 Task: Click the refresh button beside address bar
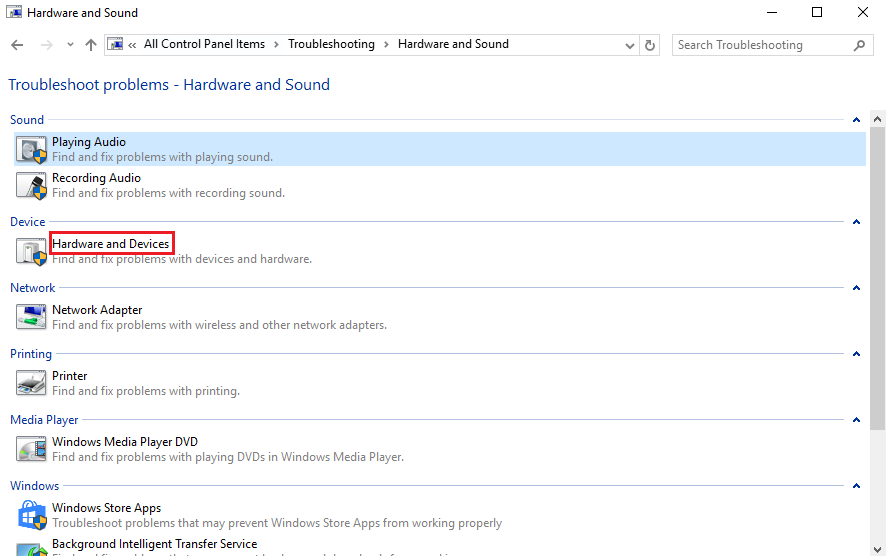[x=651, y=45]
